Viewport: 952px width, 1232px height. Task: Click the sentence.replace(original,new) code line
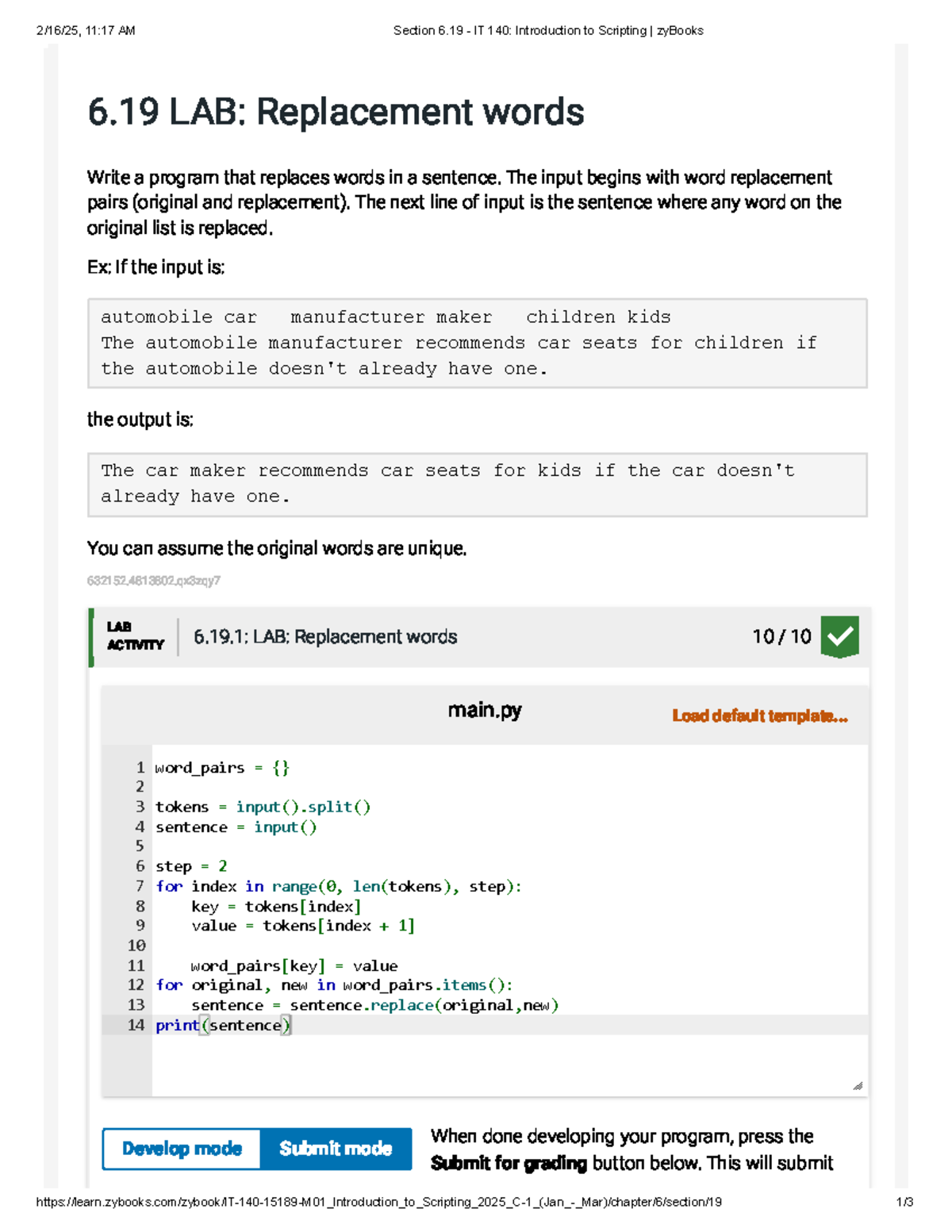pyautogui.click(x=374, y=1005)
